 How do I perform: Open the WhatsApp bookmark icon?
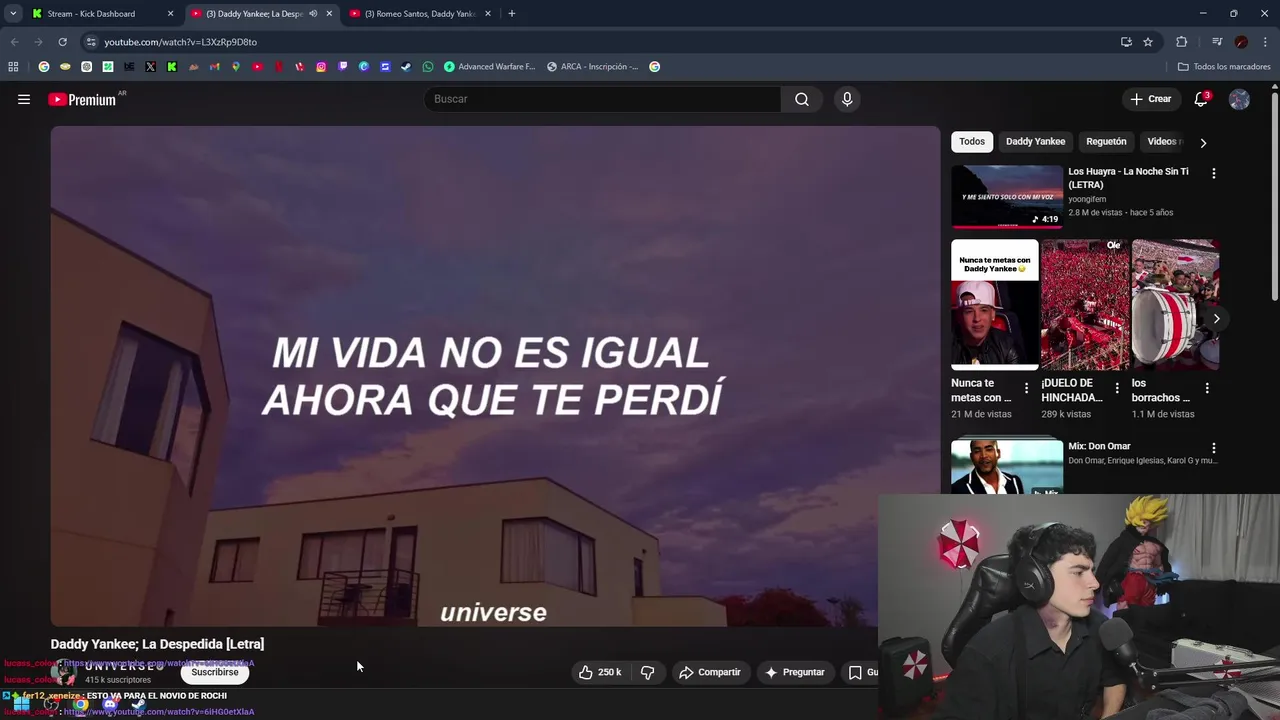[428, 67]
